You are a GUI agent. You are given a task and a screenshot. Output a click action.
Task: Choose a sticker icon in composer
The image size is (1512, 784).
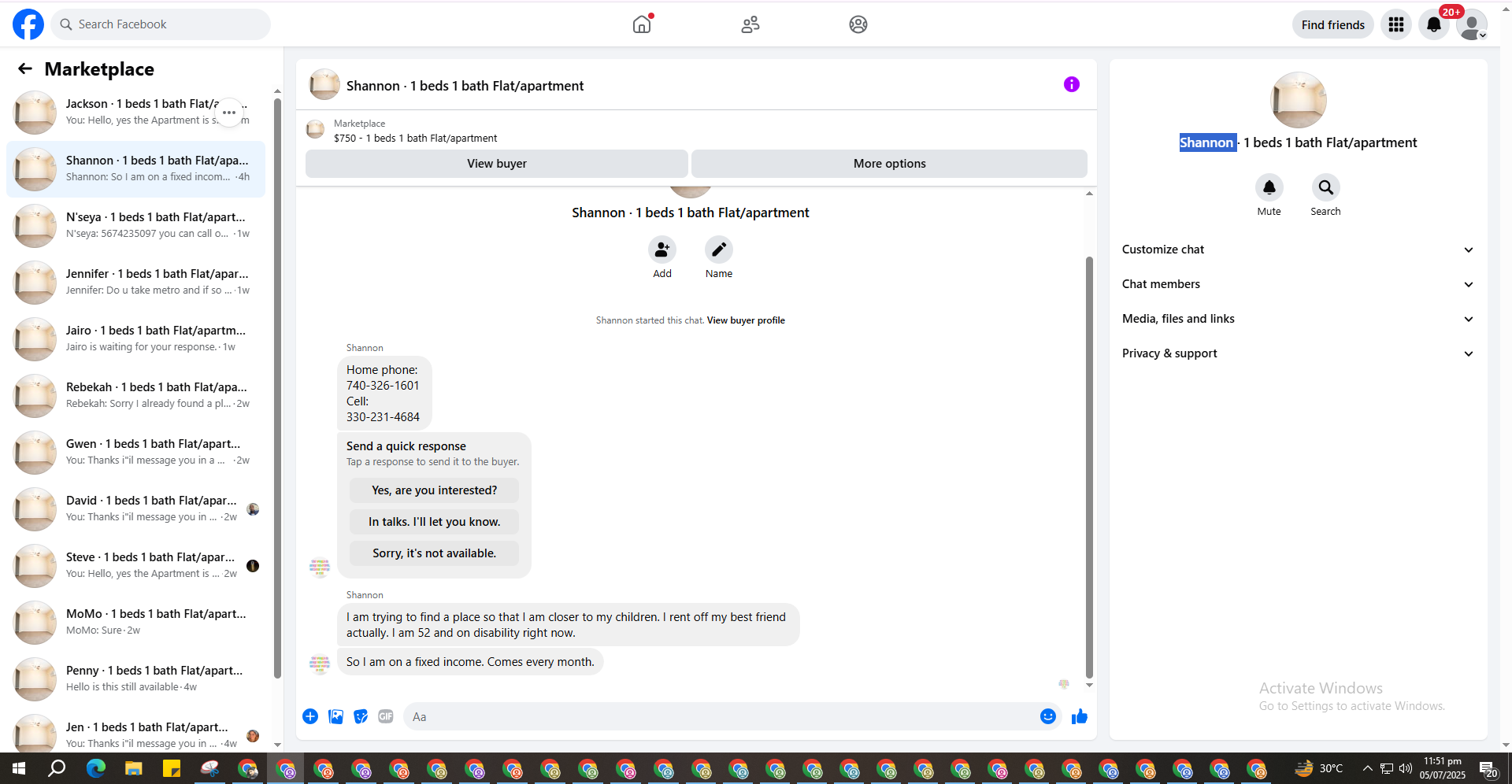coord(361,716)
